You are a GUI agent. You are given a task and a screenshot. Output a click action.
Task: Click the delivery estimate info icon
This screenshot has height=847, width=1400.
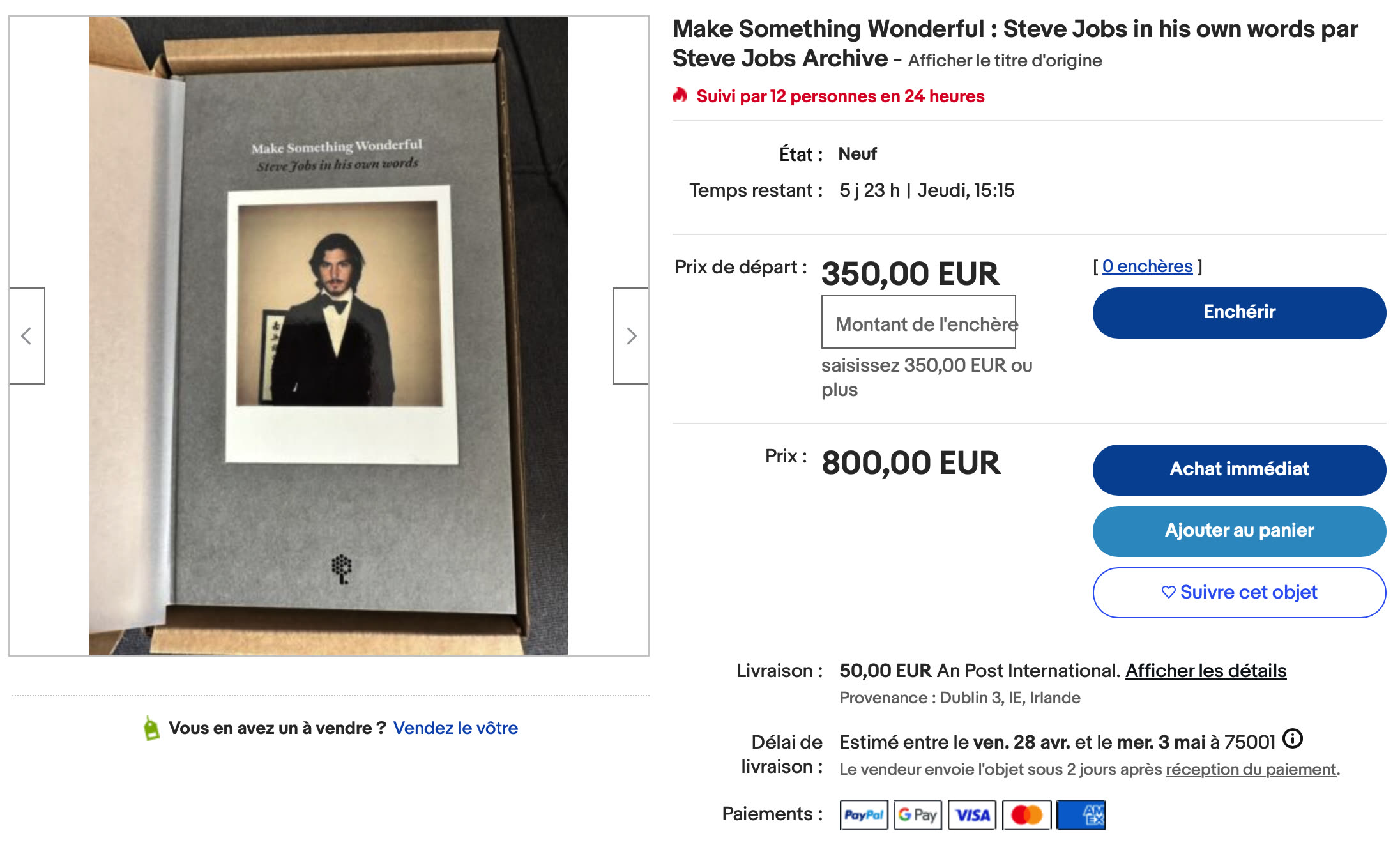click(1292, 739)
